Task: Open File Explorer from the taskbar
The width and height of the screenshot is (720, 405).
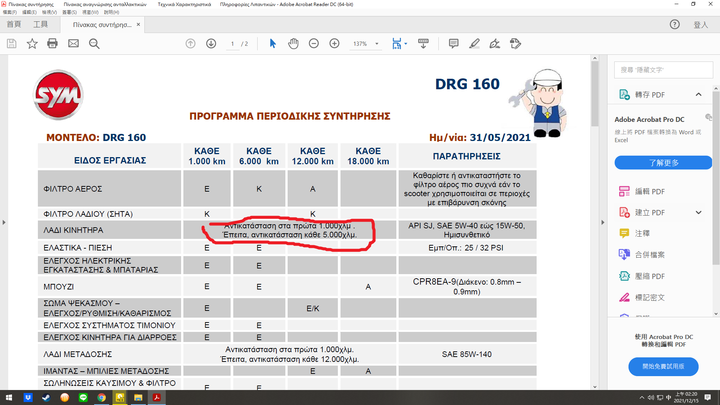Action: pos(138,398)
